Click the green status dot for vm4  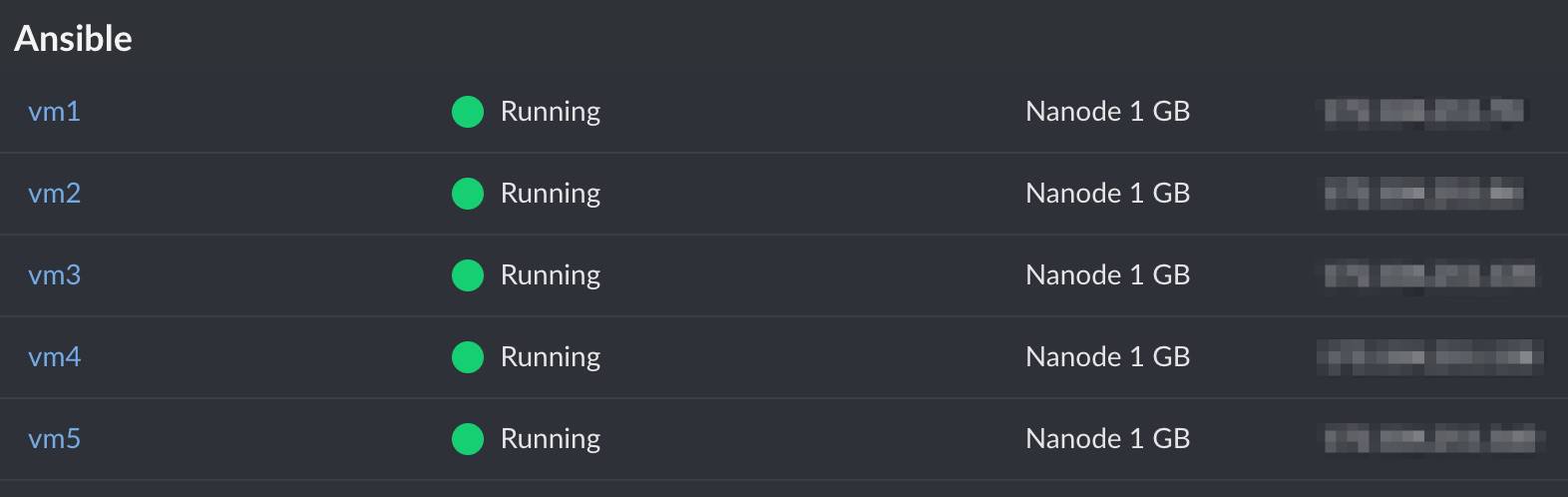(x=468, y=357)
